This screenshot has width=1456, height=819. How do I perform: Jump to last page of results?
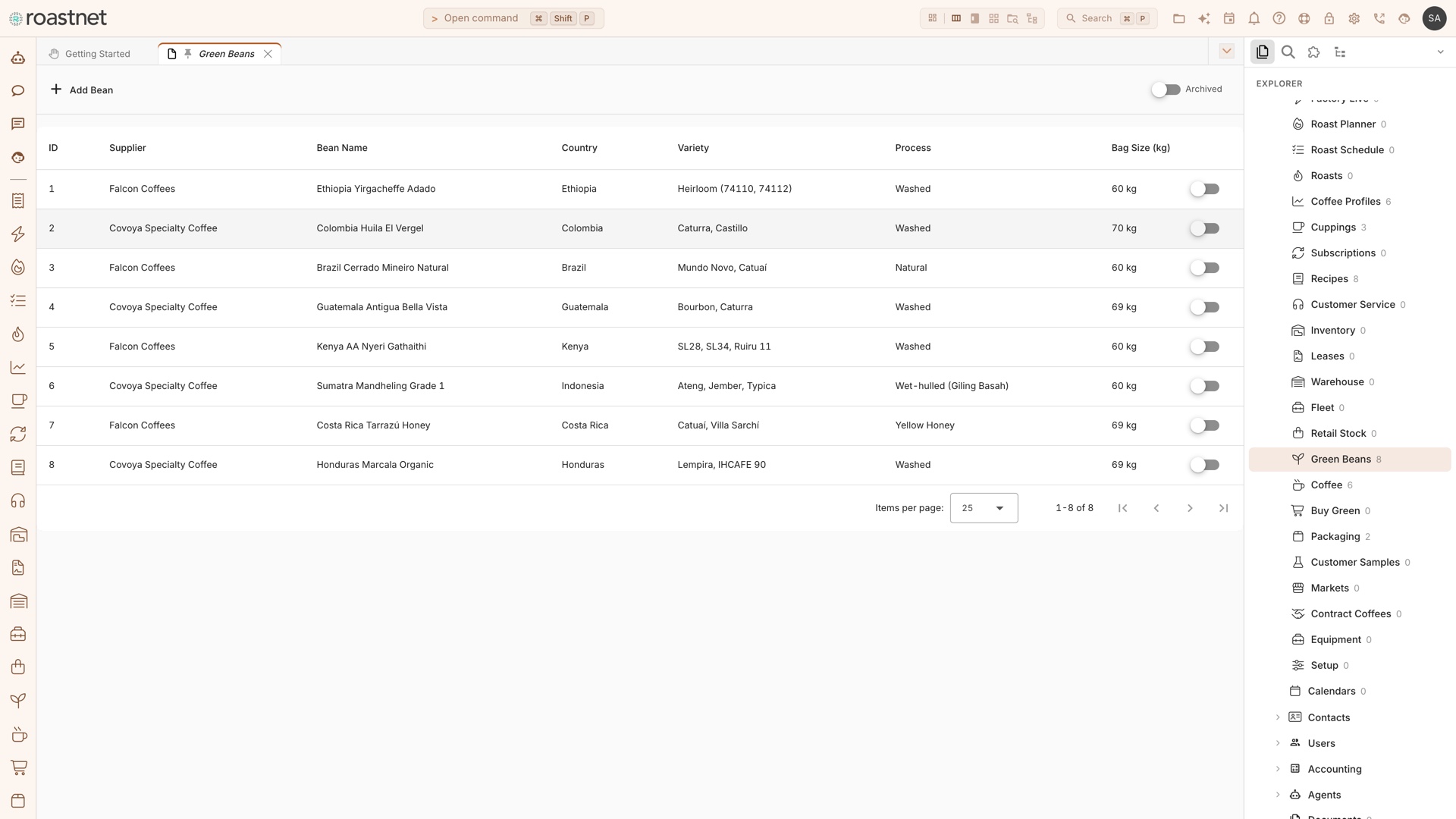[1222, 508]
